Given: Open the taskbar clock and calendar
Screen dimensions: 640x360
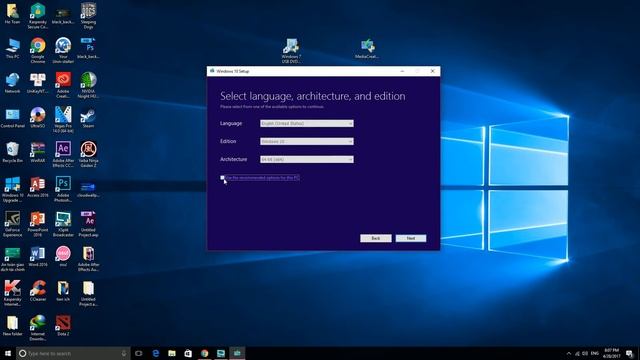Looking at the screenshot, I should point(611,353).
